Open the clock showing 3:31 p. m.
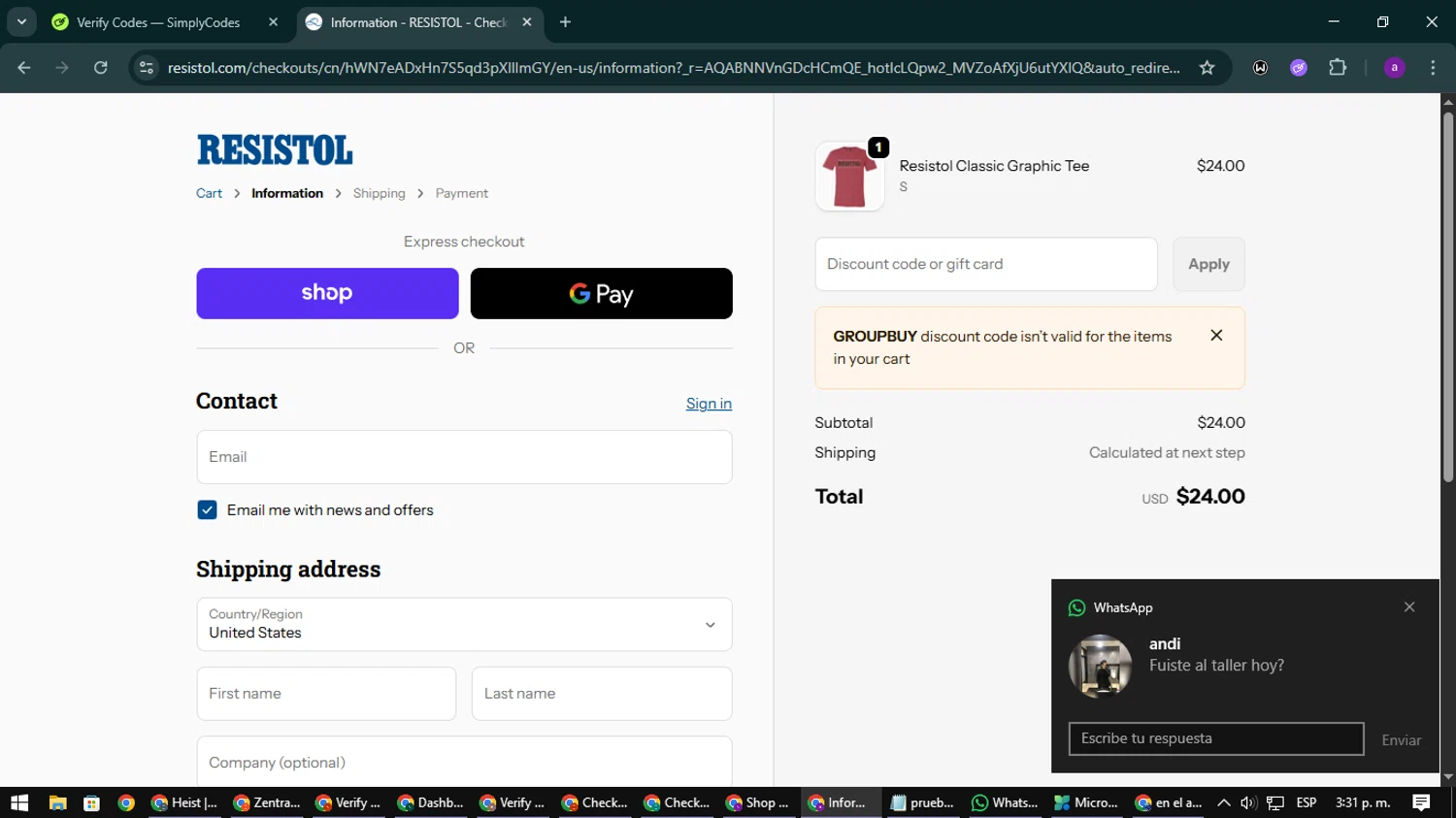1456x818 pixels. [1363, 802]
